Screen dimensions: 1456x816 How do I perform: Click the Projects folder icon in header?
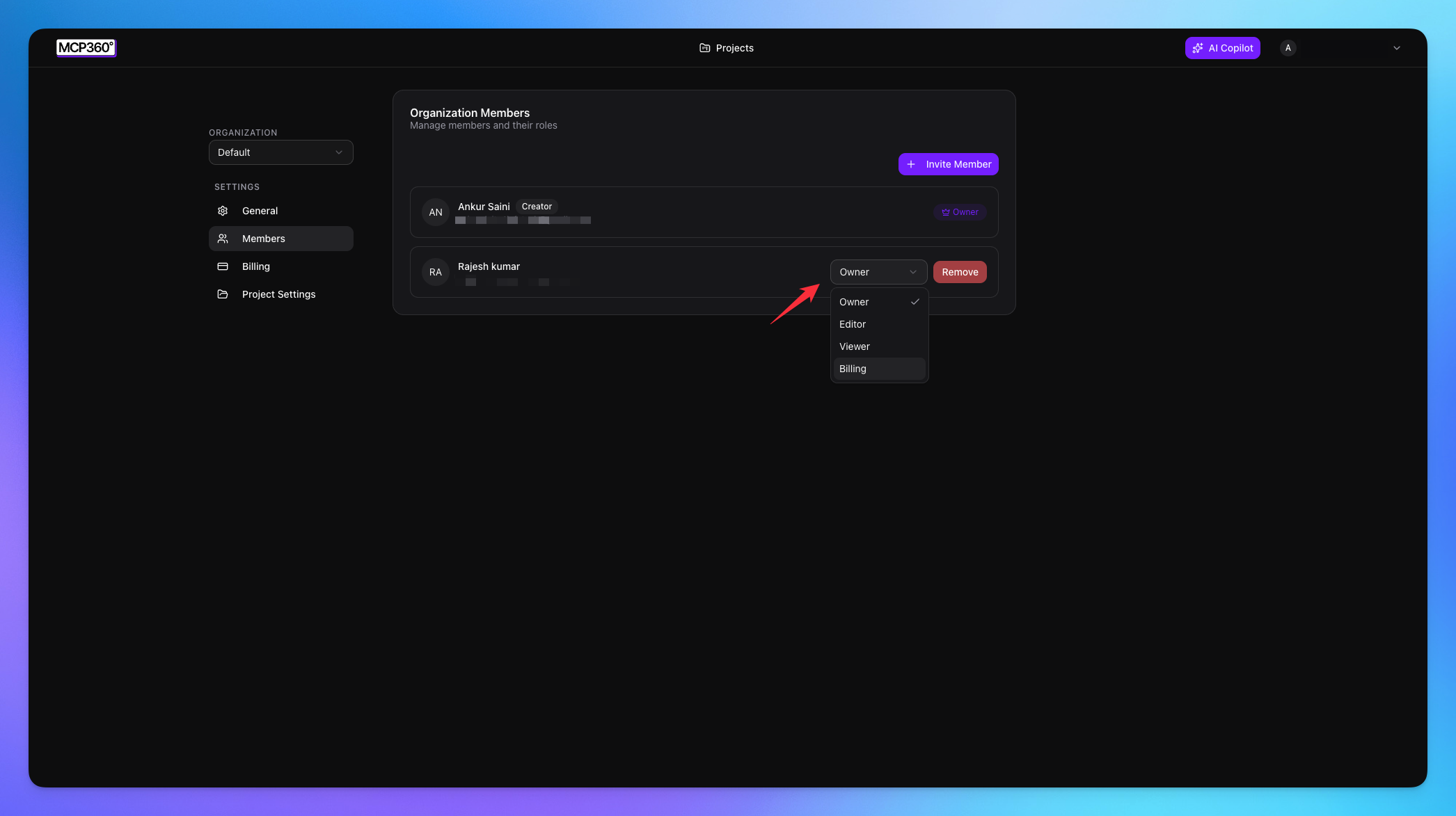coord(704,48)
